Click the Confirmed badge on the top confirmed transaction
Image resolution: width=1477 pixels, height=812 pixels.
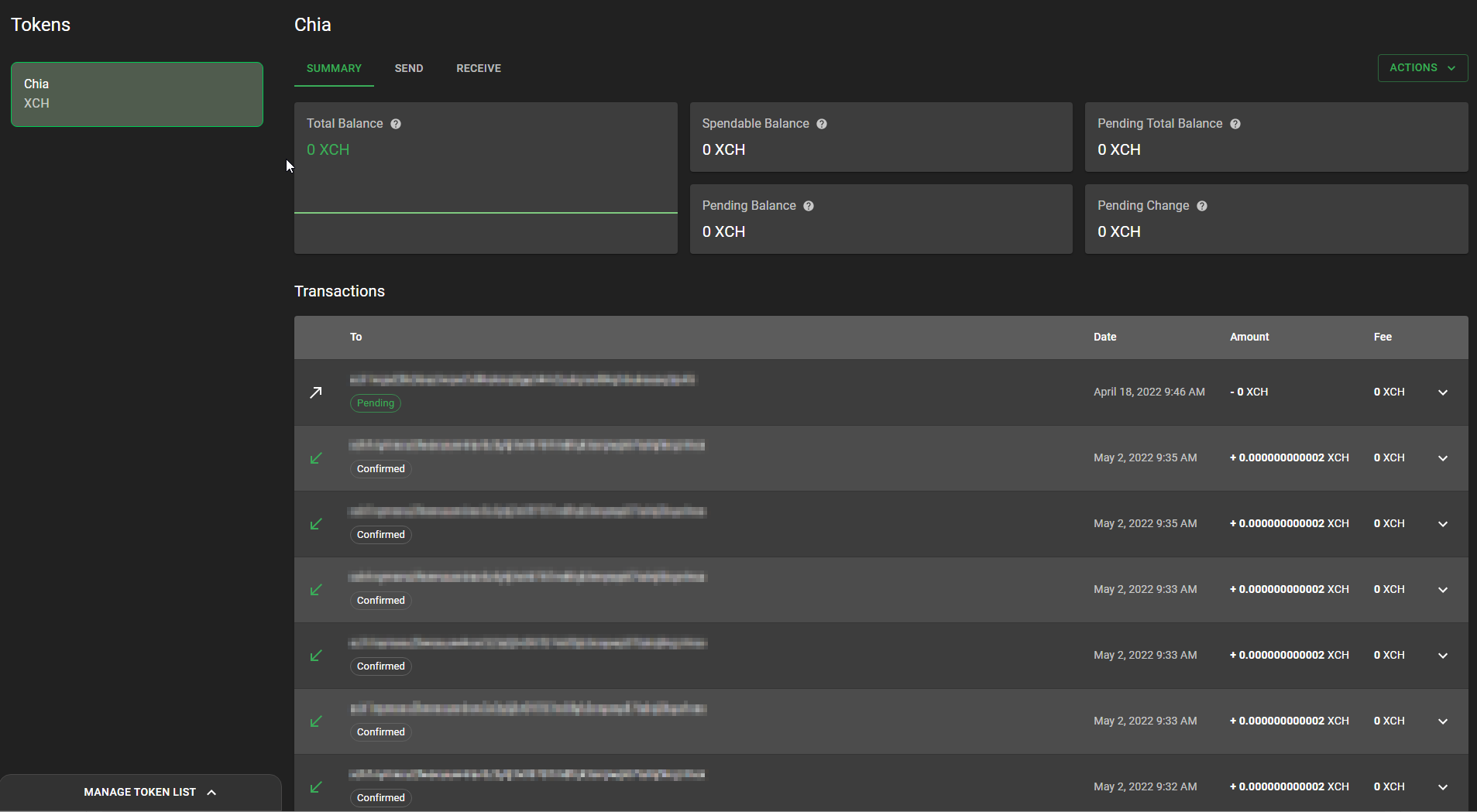[380, 468]
